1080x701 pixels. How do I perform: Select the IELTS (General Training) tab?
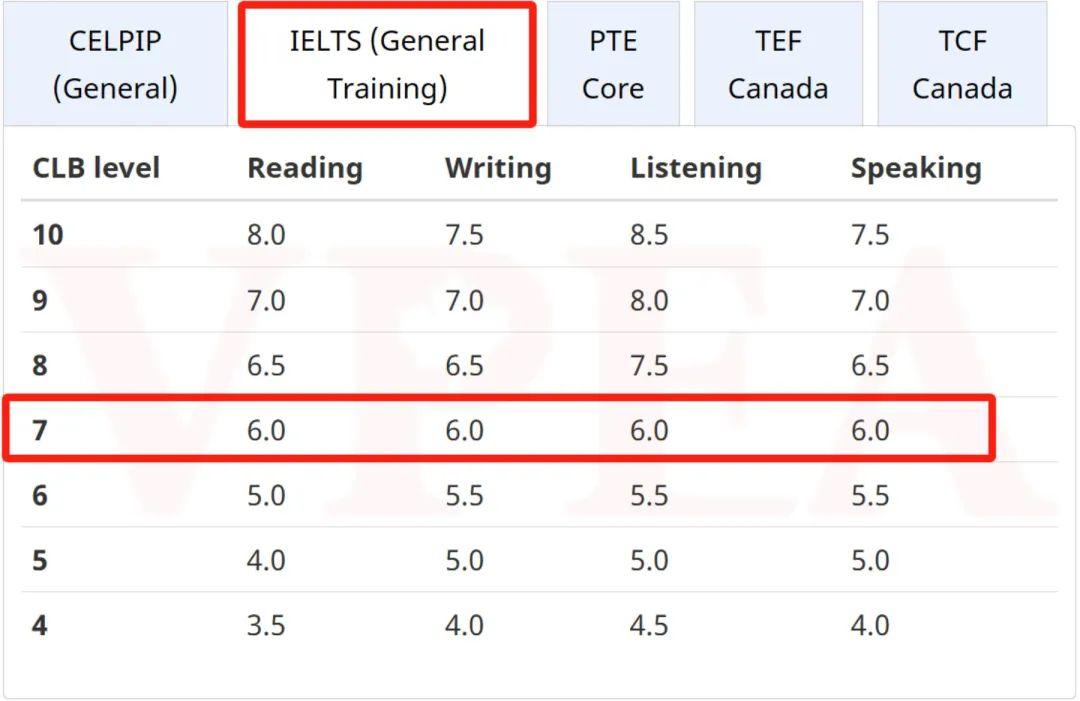click(x=387, y=64)
